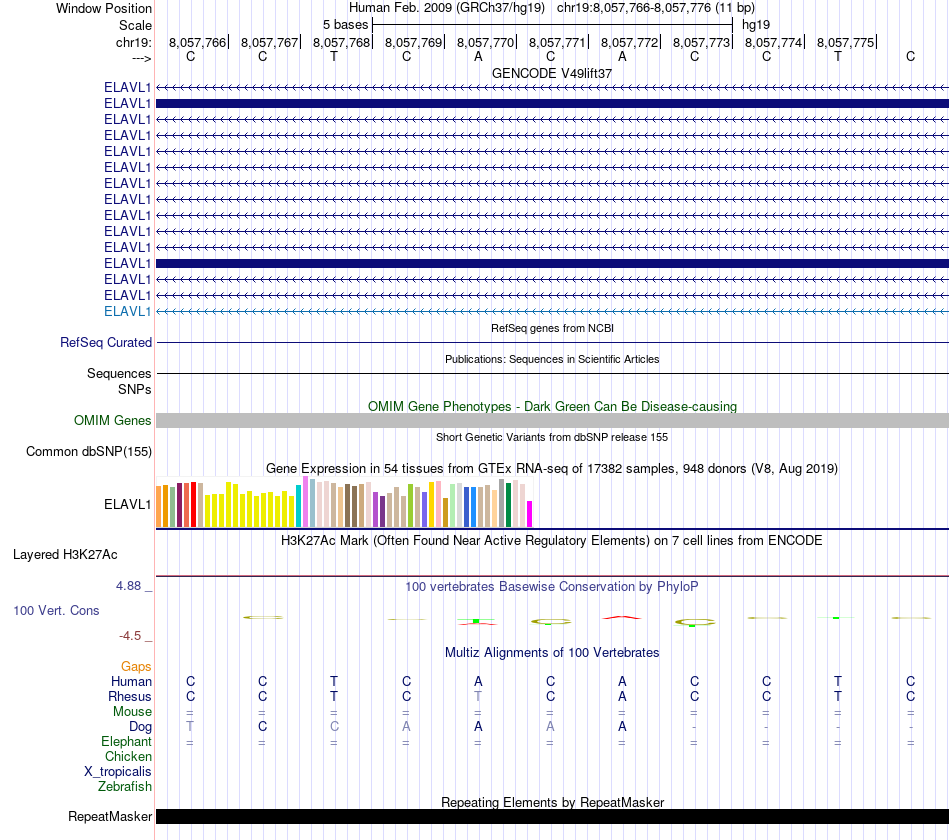Viewport: 950px width, 840px height.
Task: Open the H3K27Ac Mark ENCODE track title
Action: coord(552,541)
